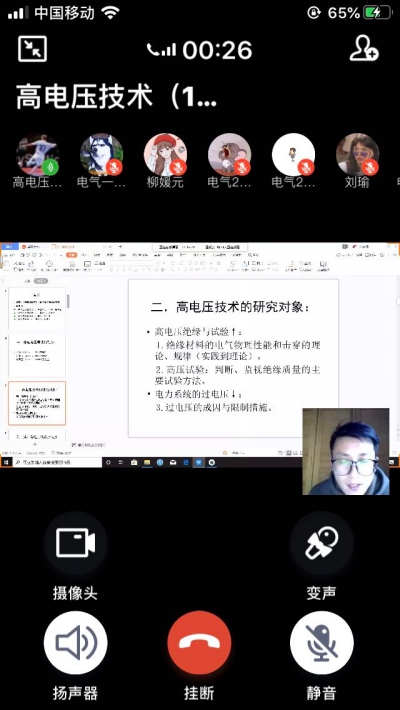This screenshot has height=710, width=400.
Task: Open the voice changer (变声) option
Action: coord(321,542)
